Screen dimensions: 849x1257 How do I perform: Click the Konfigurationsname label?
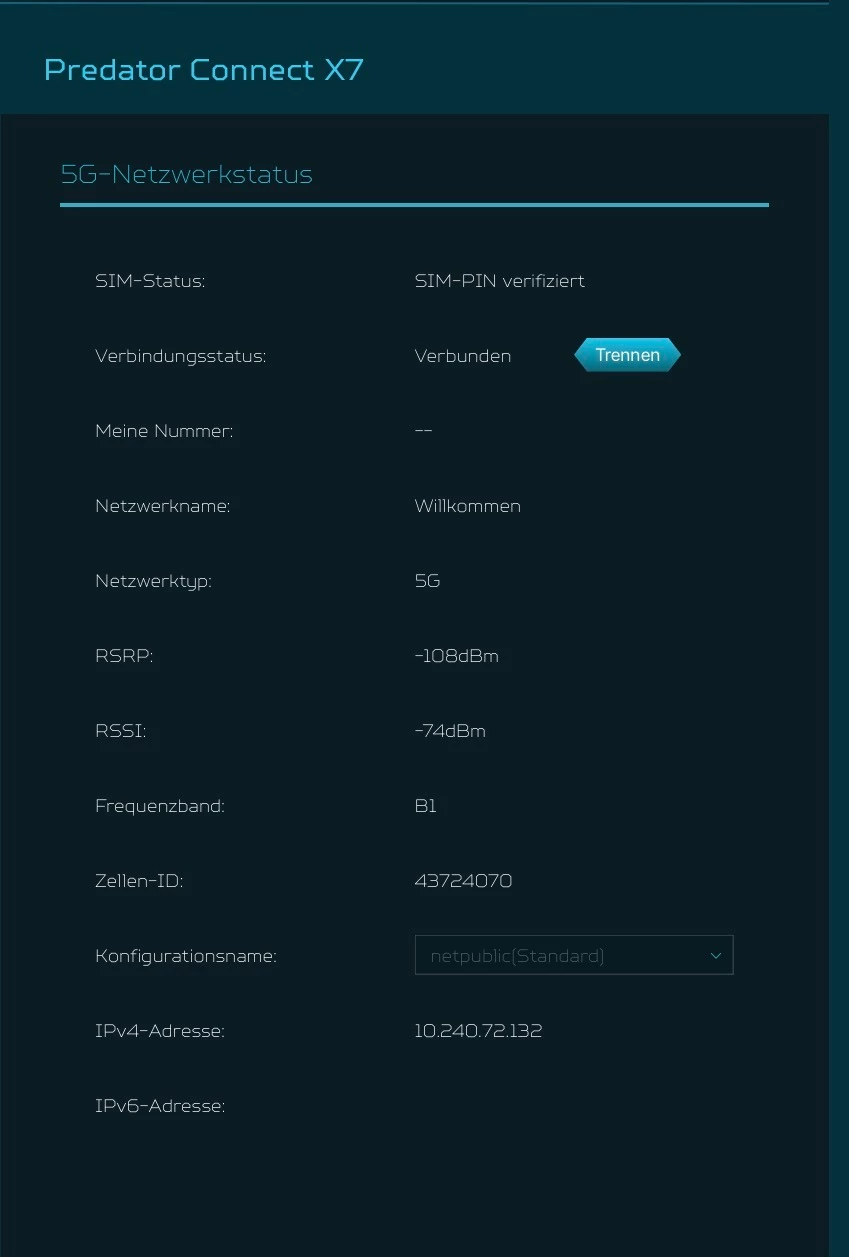coord(186,956)
